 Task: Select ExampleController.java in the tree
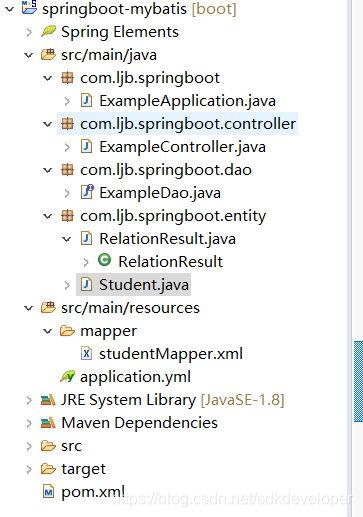(183, 147)
